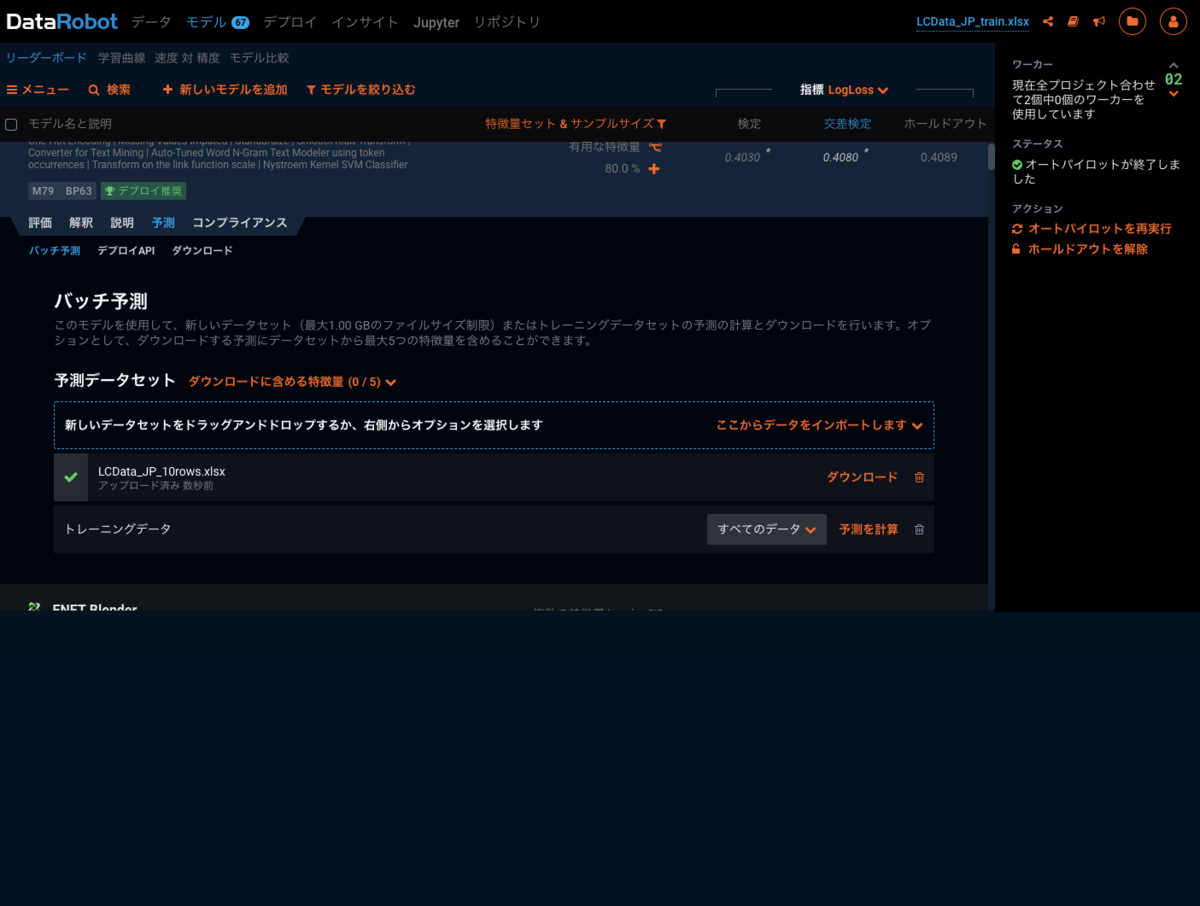Click 新しいモデルを追加 button

tap(225, 90)
